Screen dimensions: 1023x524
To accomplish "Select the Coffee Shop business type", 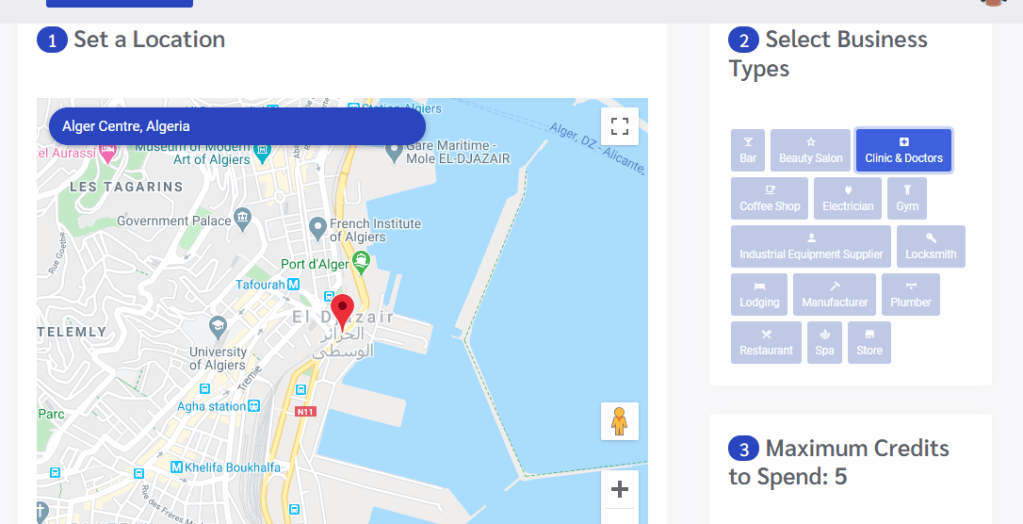I will [769, 198].
